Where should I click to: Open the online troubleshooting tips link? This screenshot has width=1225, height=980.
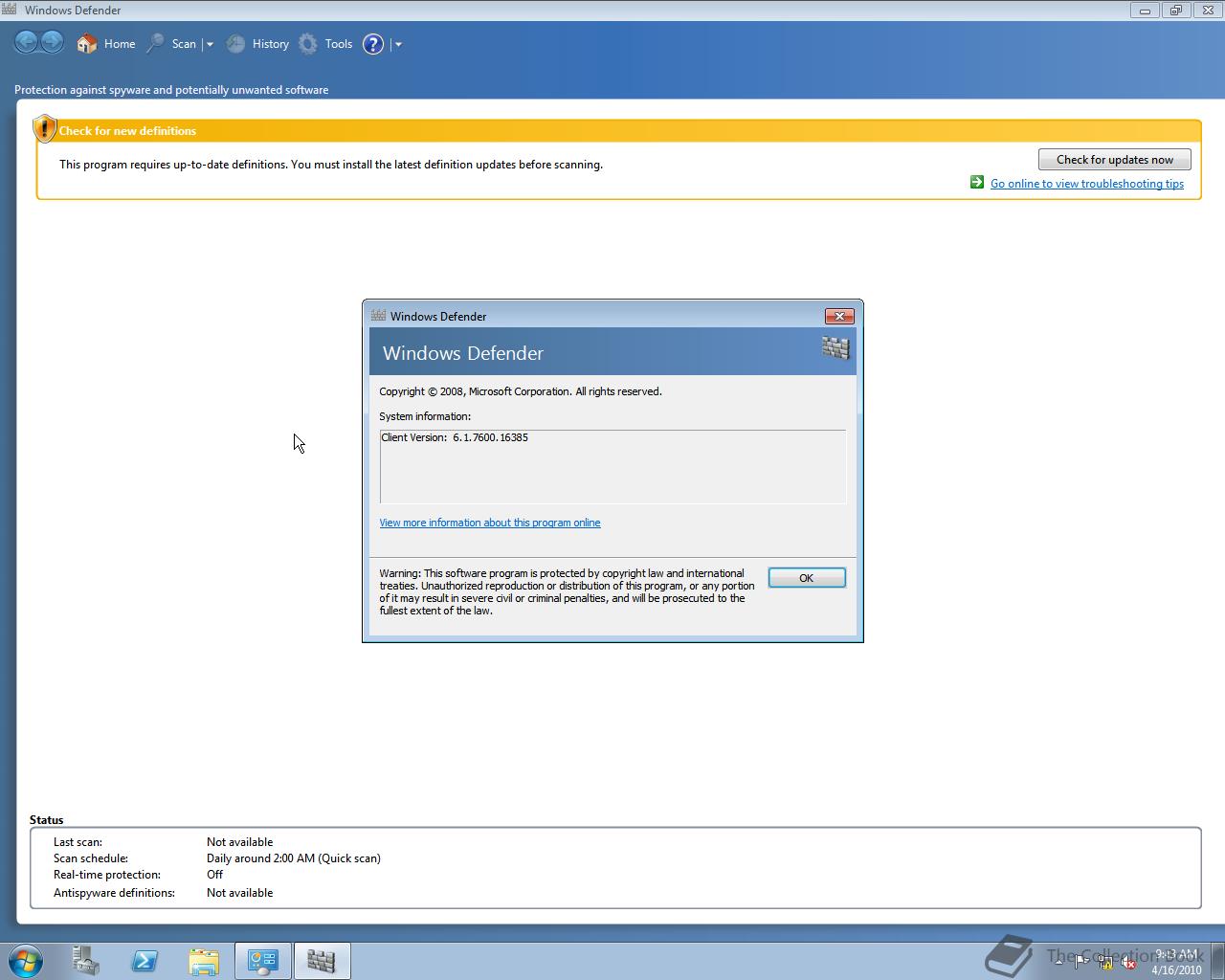pyautogui.click(x=1086, y=184)
